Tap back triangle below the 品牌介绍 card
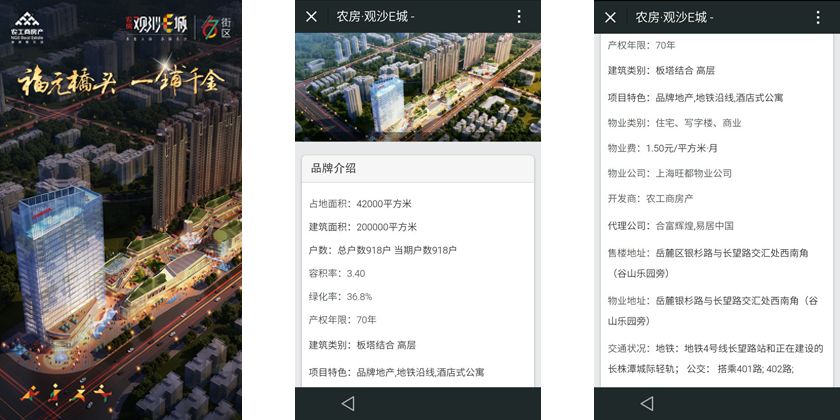 (348, 403)
